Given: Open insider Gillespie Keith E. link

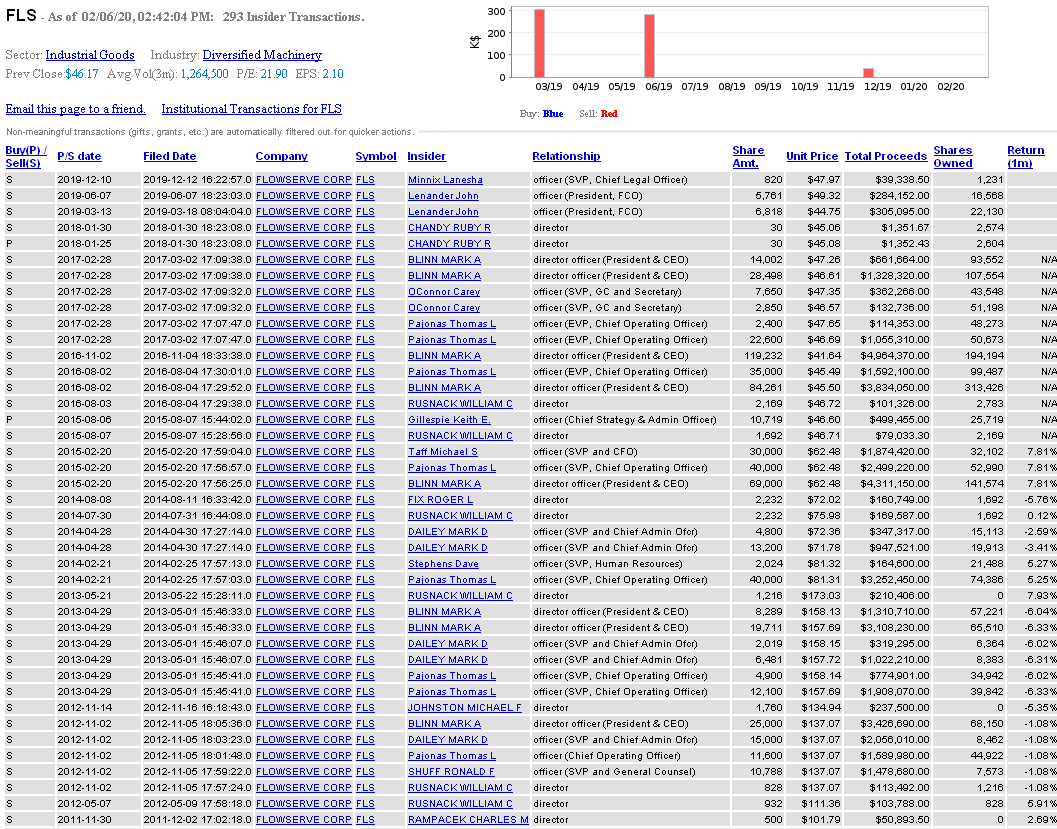Looking at the screenshot, I should pyautogui.click(x=450, y=419).
